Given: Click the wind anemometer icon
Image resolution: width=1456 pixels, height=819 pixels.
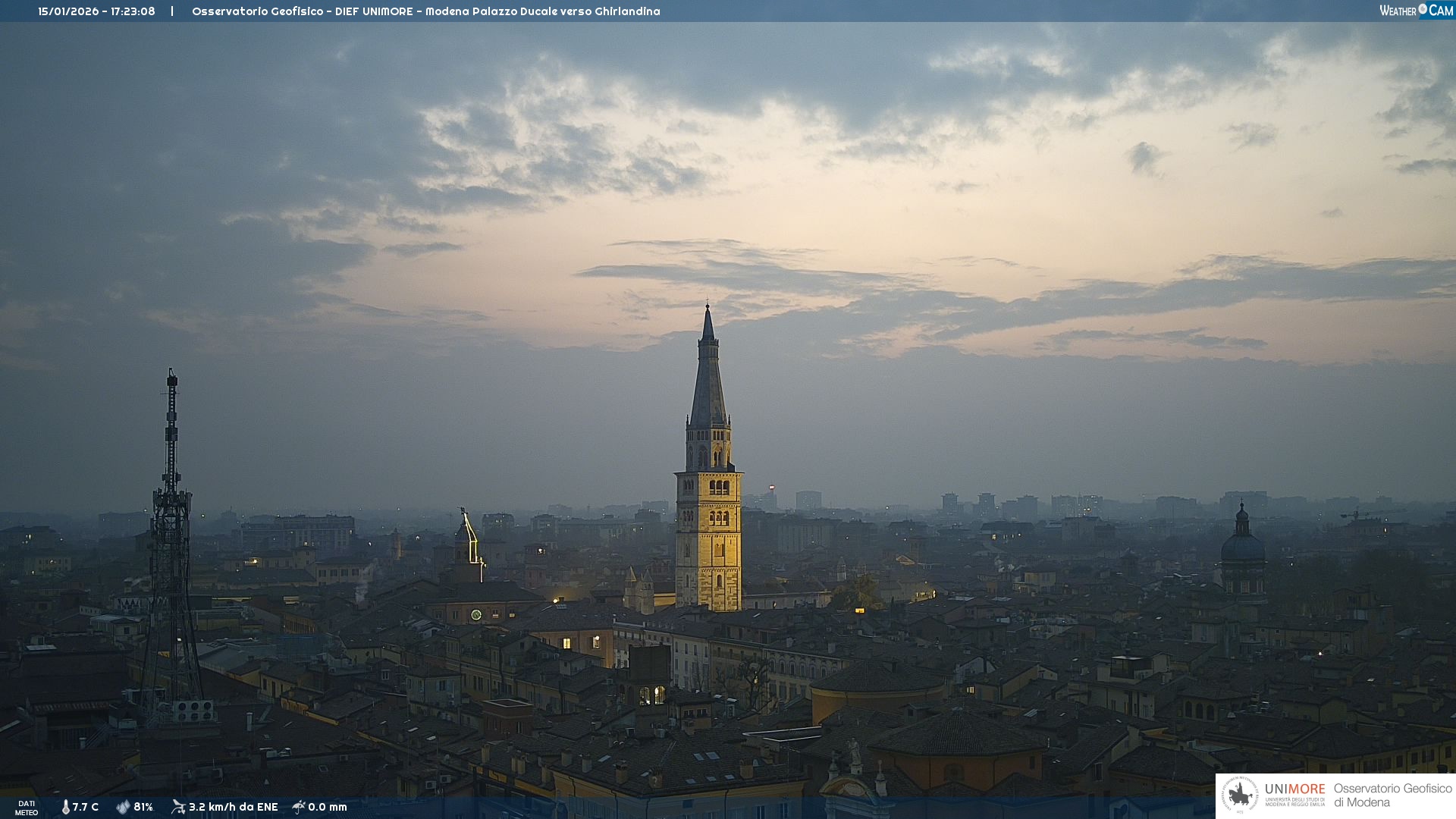Looking at the screenshot, I should (178, 807).
